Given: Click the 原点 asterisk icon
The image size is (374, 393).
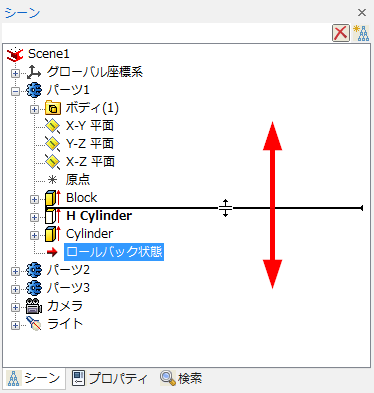Looking at the screenshot, I should tap(52, 180).
